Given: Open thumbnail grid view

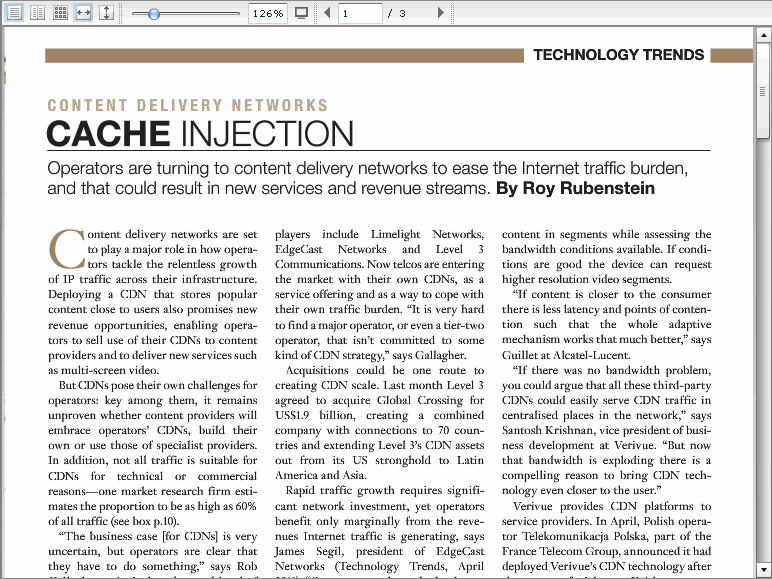Looking at the screenshot, I should pos(61,13).
